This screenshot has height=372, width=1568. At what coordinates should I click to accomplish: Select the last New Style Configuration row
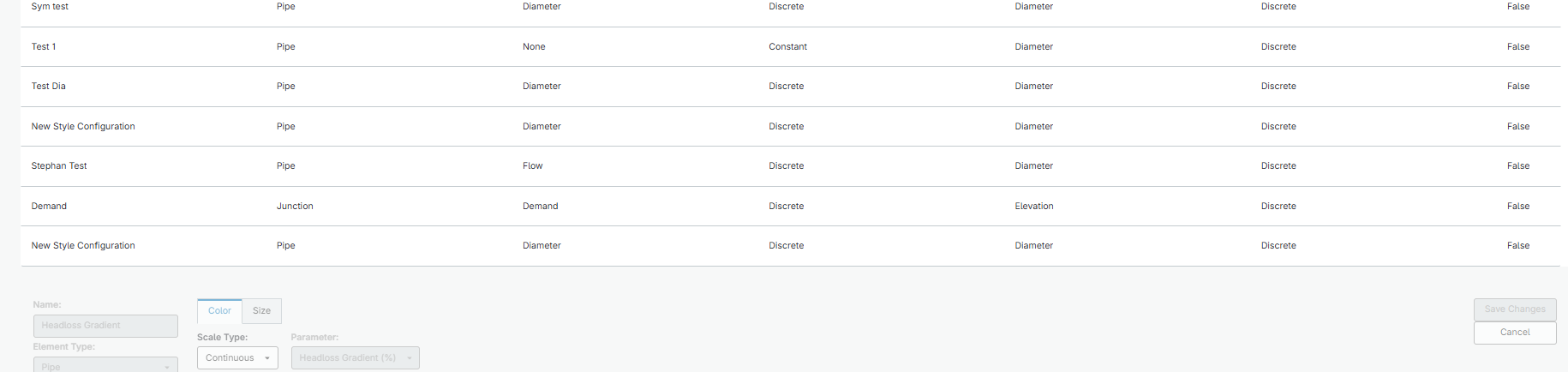click(83, 246)
